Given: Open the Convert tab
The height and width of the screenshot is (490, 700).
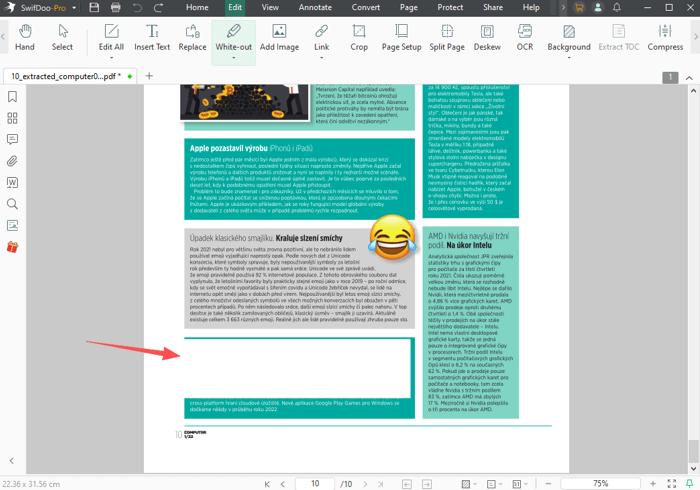Looking at the screenshot, I should click(366, 8).
